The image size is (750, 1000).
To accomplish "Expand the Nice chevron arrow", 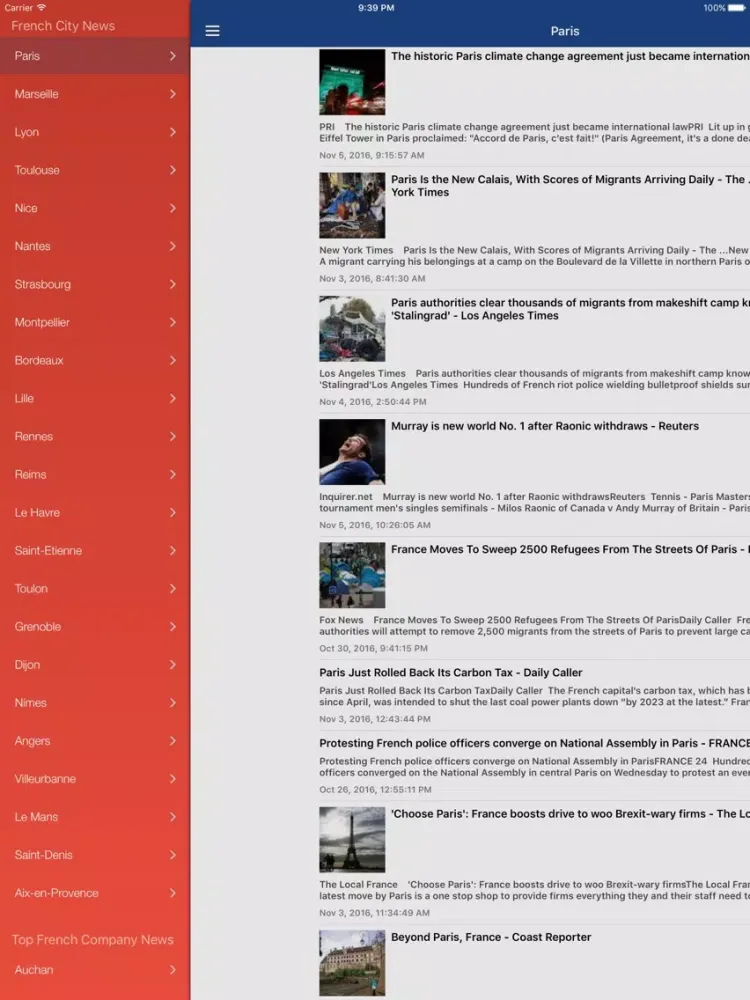I will 173,208.
